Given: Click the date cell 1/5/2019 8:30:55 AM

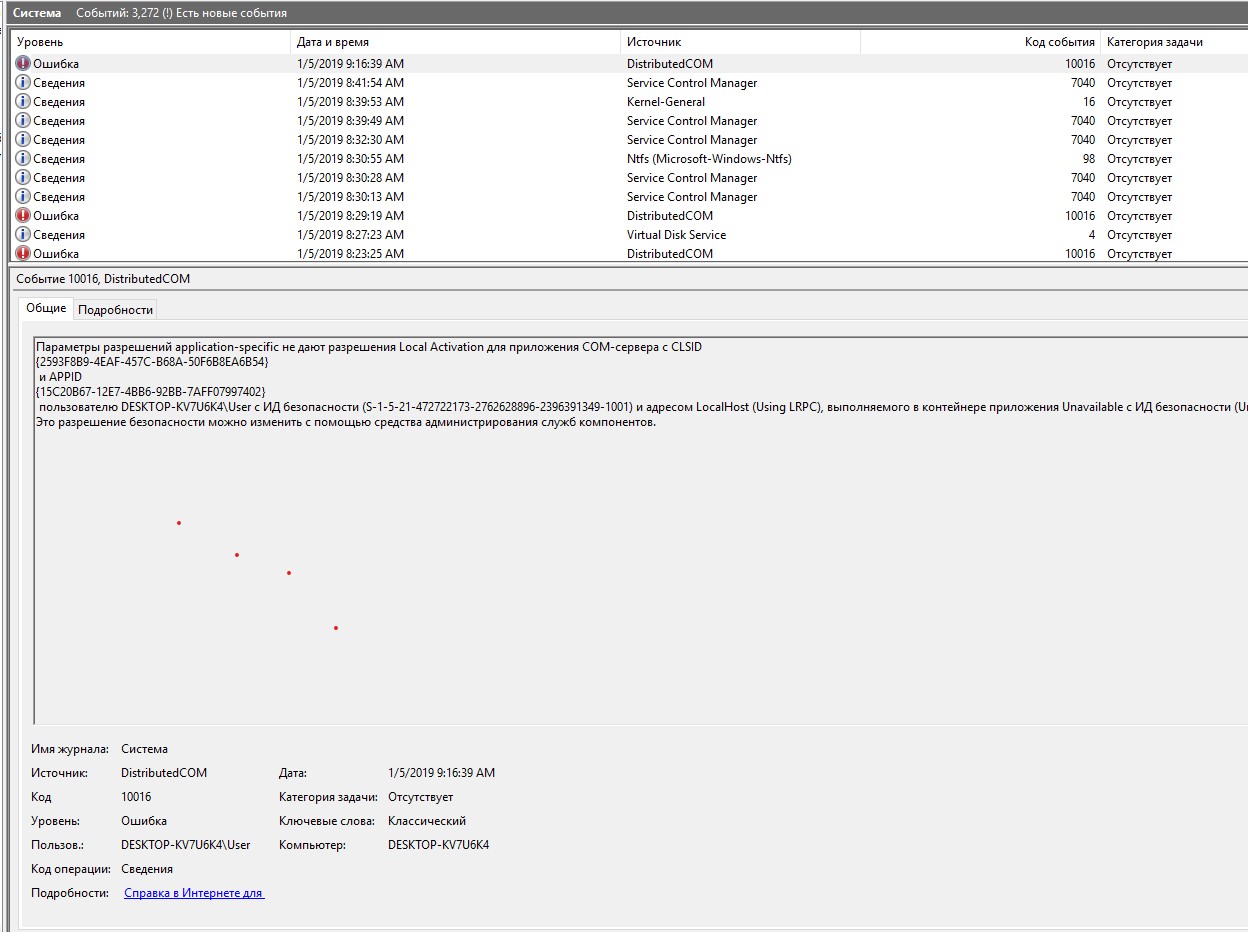Looking at the screenshot, I should click(351, 159).
